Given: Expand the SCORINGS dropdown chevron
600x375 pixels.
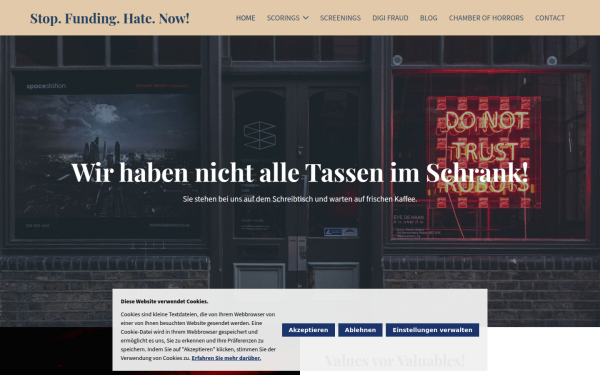Looking at the screenshot, I should coord(306,18).
